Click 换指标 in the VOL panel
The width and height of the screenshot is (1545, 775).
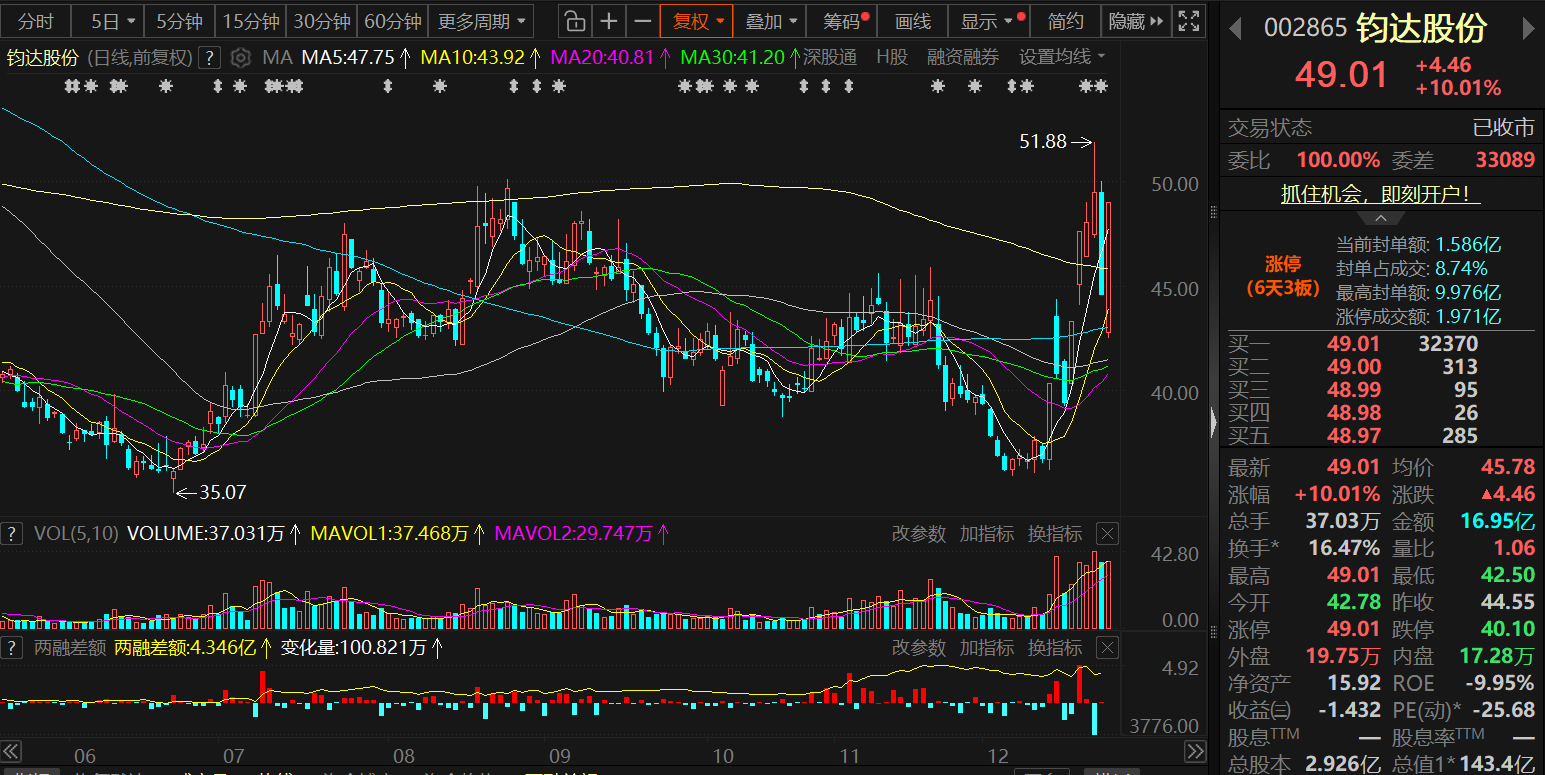point(1055,534)
